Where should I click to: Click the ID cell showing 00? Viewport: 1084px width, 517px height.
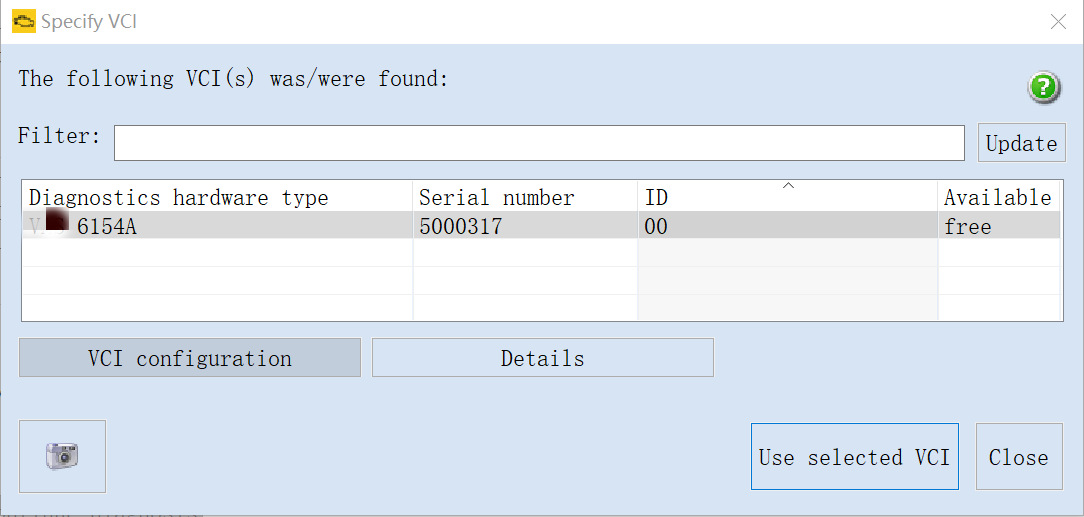click(x=656, y=227)
